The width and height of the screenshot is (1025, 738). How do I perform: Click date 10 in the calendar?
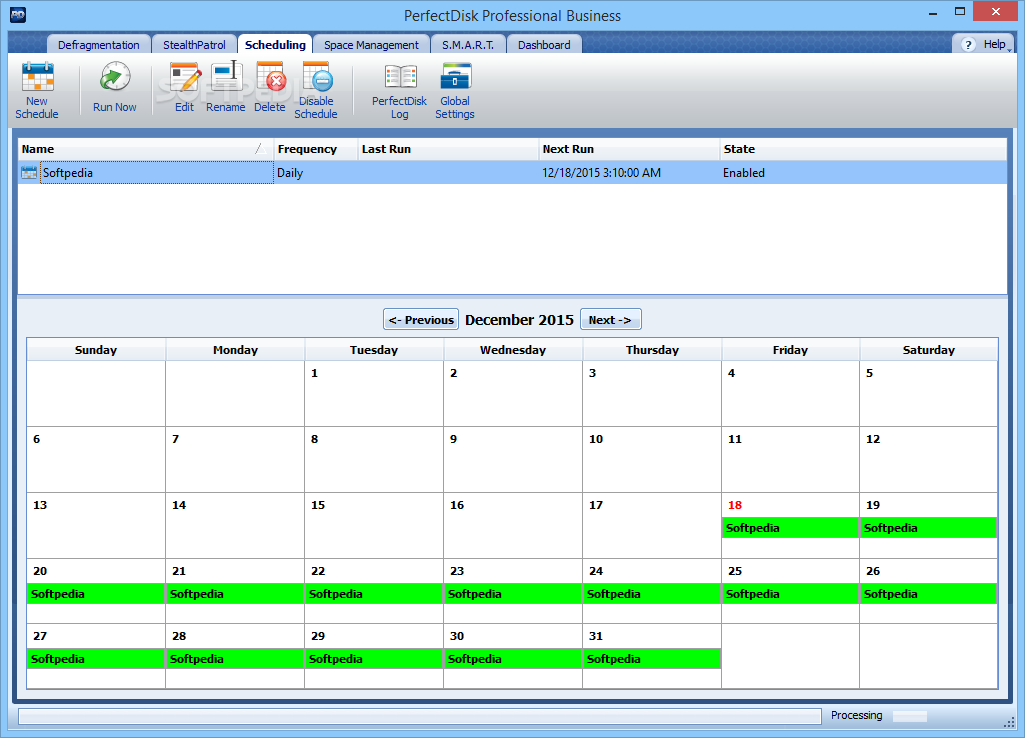click(x=596, y=439)
